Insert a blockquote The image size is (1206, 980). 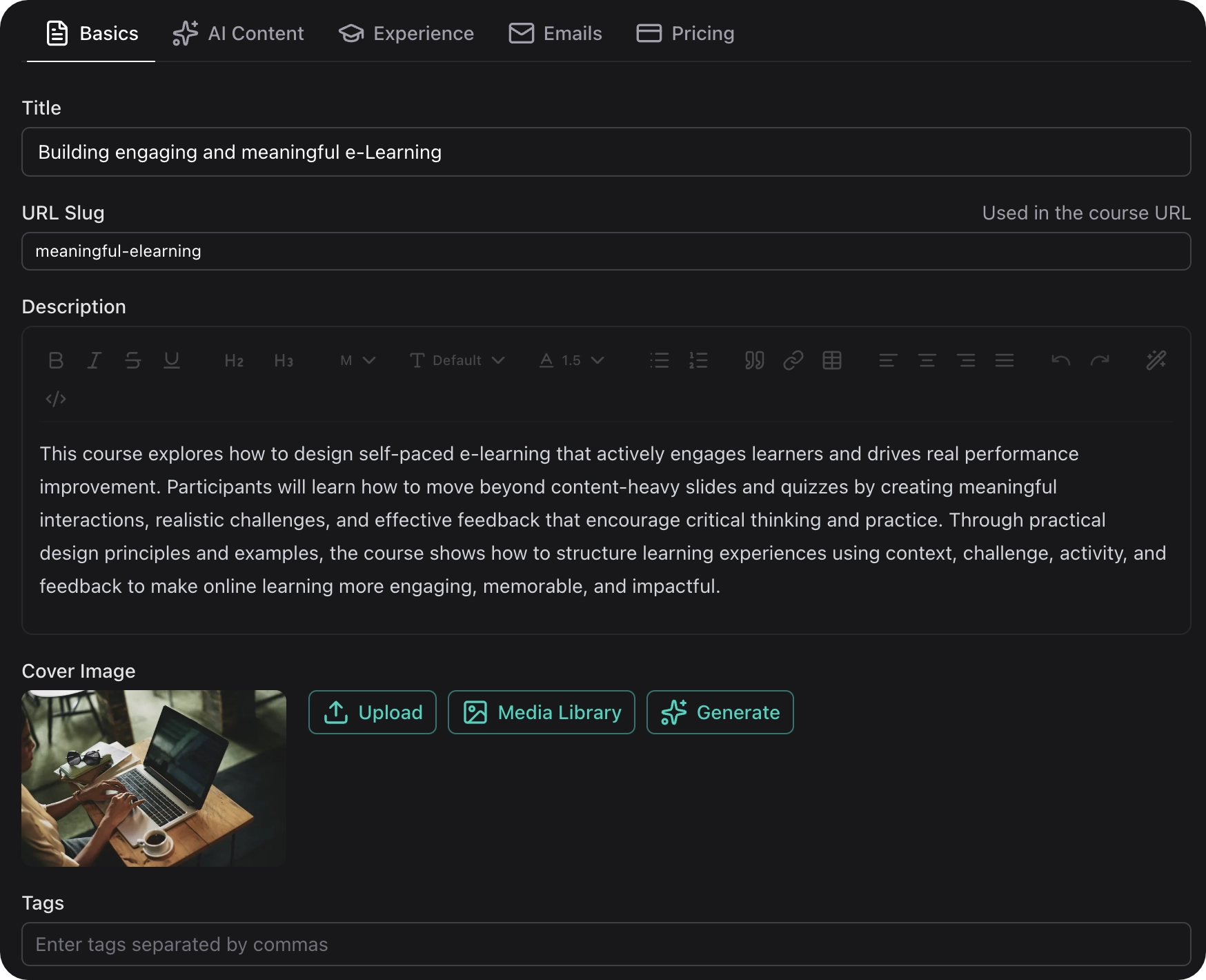(x=754, y=360)
